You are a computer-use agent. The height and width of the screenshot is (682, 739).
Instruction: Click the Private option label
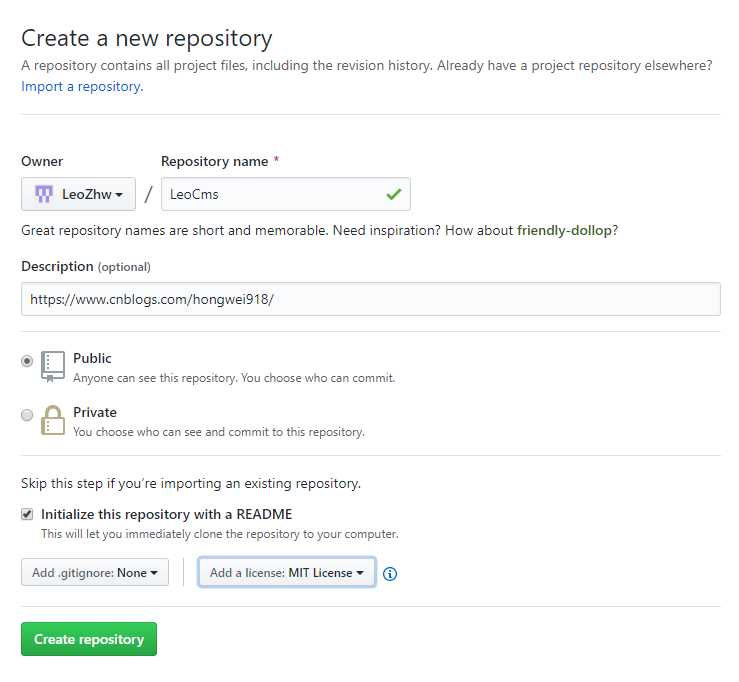95,412
